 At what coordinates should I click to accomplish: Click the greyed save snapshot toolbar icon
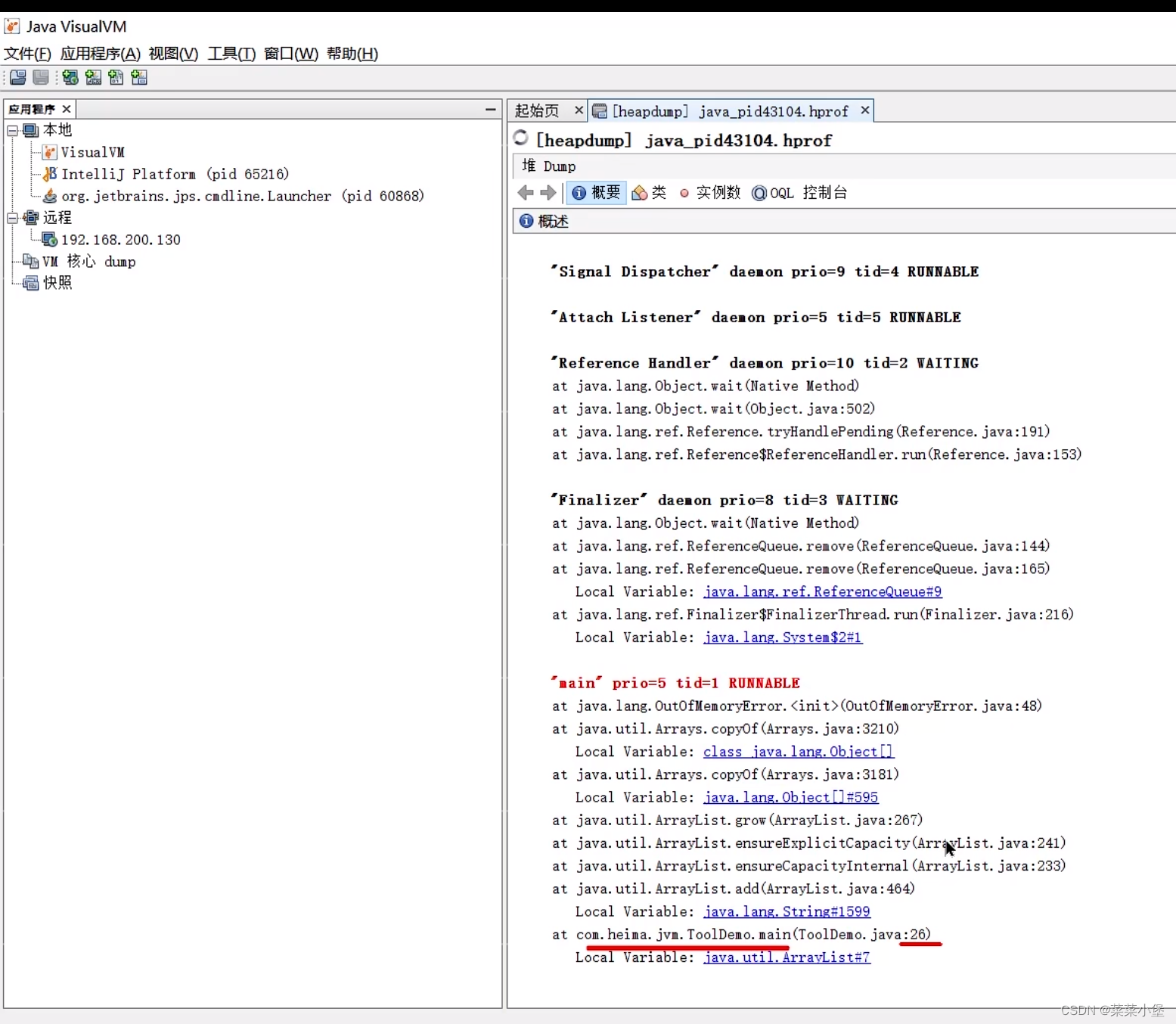pos(41,77)
